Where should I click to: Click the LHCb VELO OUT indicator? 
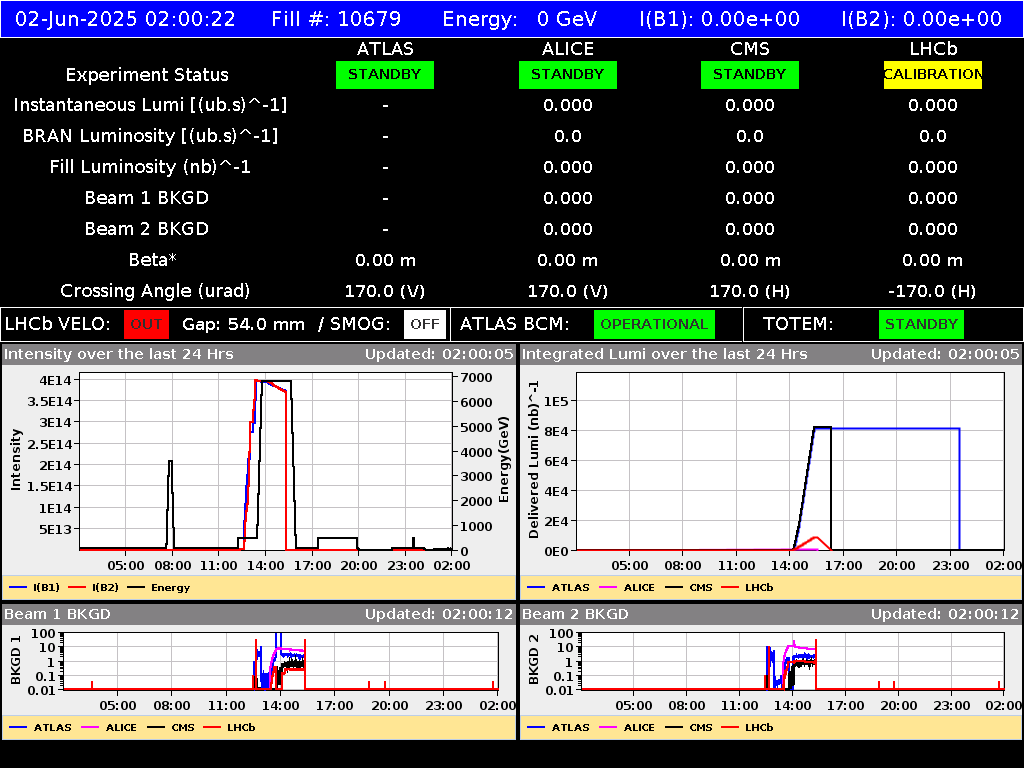click(146, 324)
